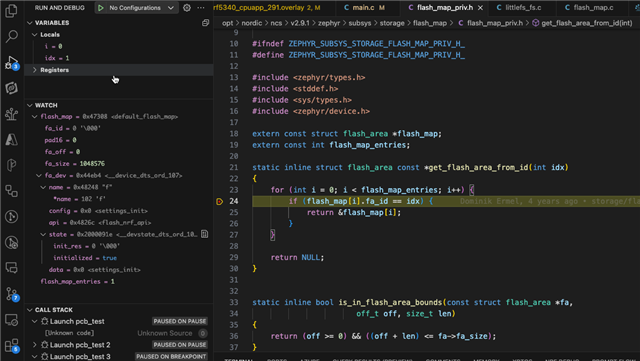
Task: Click line number 29 in the gutter
Action: [x=233, y=257]
